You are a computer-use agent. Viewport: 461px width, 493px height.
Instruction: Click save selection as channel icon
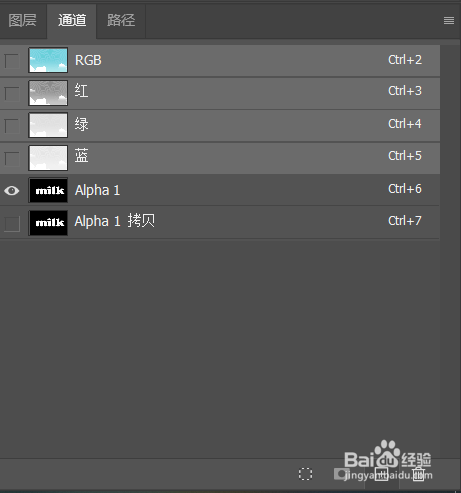pyautogui.click(x=341, y=474)
